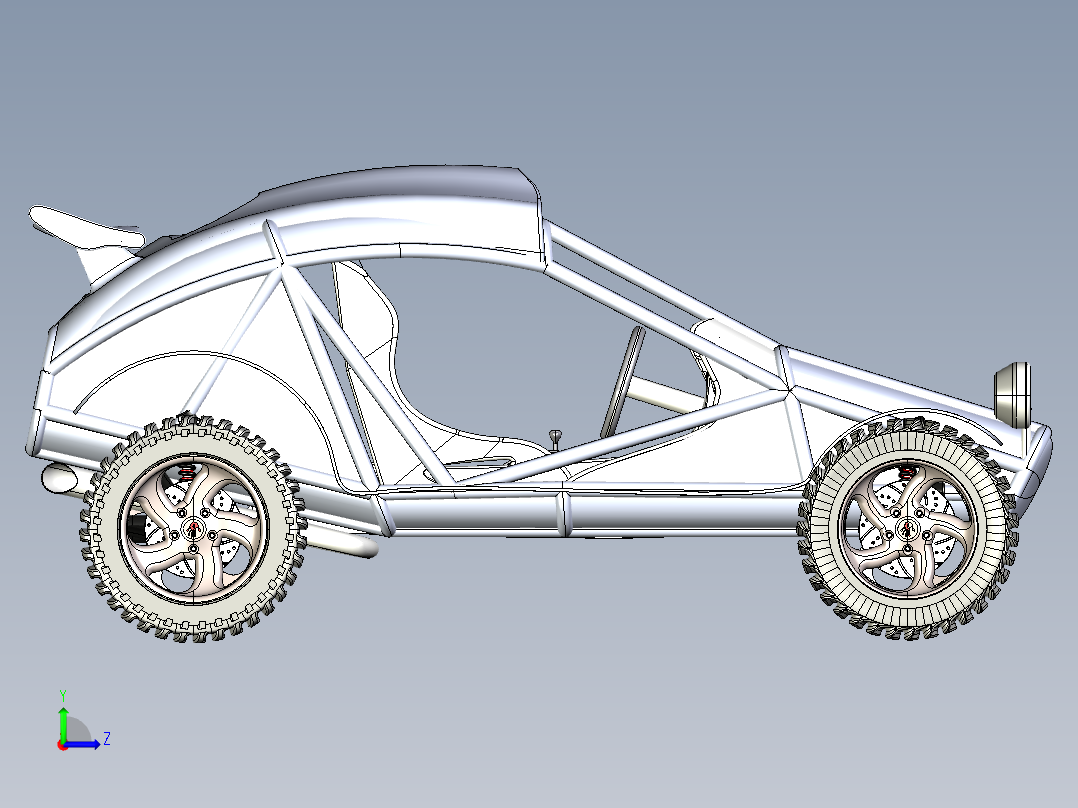Screen dimensions: 1078x808
Task: Click the red X axis origin point of the triad
Action: [63, 745]
